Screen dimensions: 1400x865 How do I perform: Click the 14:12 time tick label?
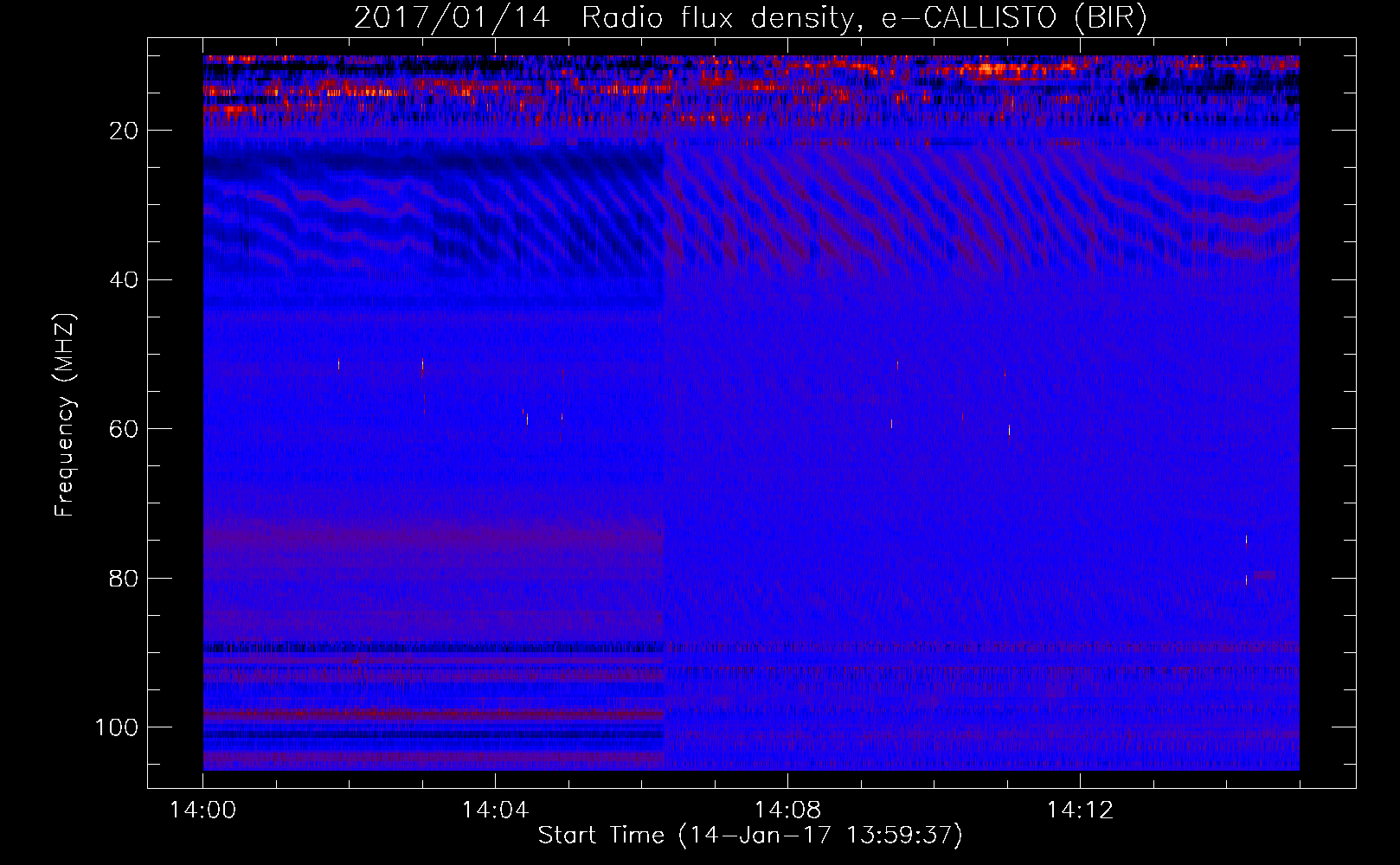point(1080,811)
